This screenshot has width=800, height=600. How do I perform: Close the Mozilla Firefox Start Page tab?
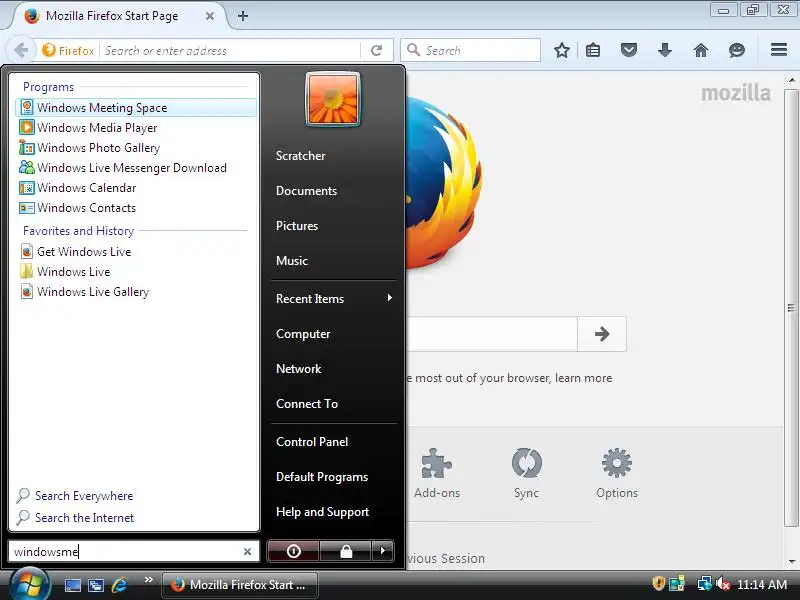pos(210,16)
